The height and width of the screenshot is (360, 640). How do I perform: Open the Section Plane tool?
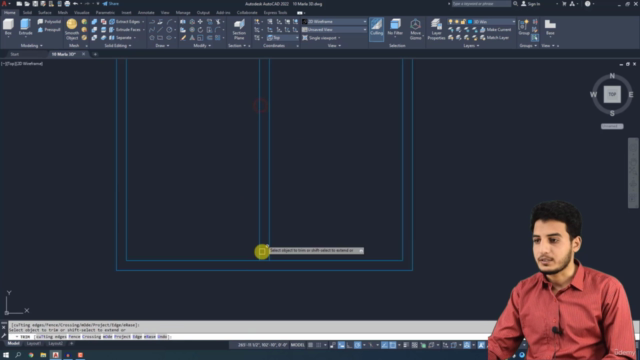(x=239, y=29)
